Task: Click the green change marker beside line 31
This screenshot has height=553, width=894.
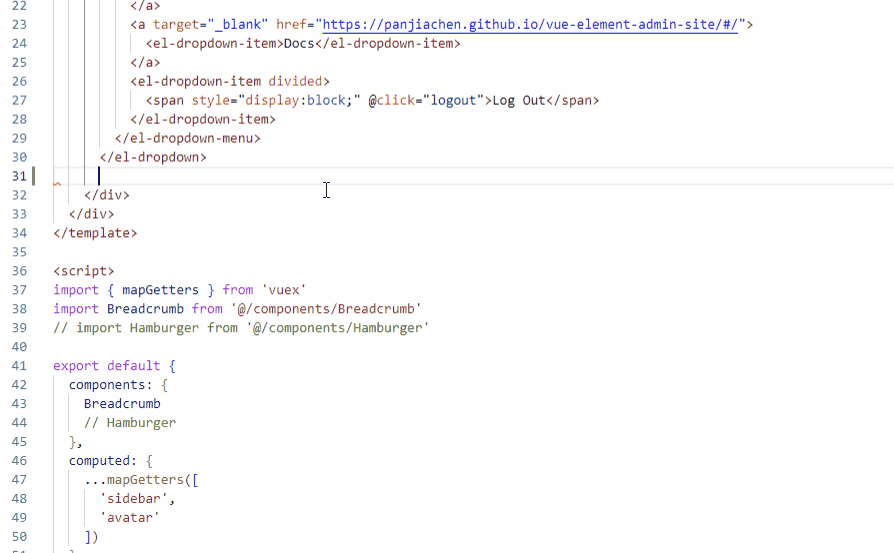Action: pos(33,176)
